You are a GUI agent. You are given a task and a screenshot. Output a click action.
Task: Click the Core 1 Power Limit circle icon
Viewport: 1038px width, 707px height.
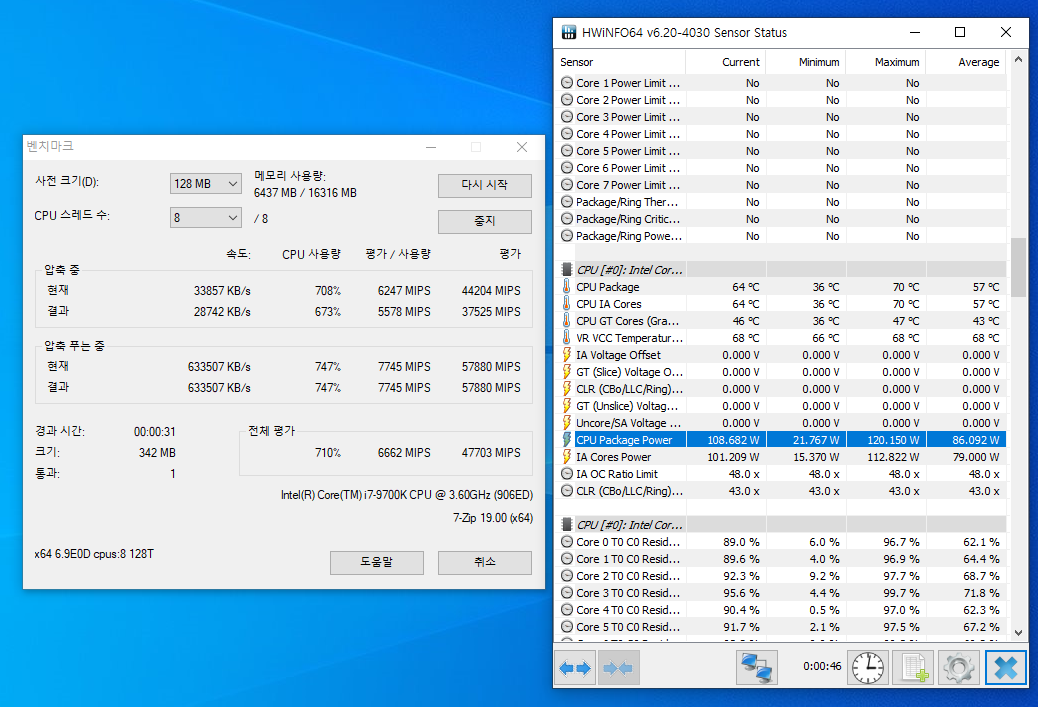coord(567,83)
